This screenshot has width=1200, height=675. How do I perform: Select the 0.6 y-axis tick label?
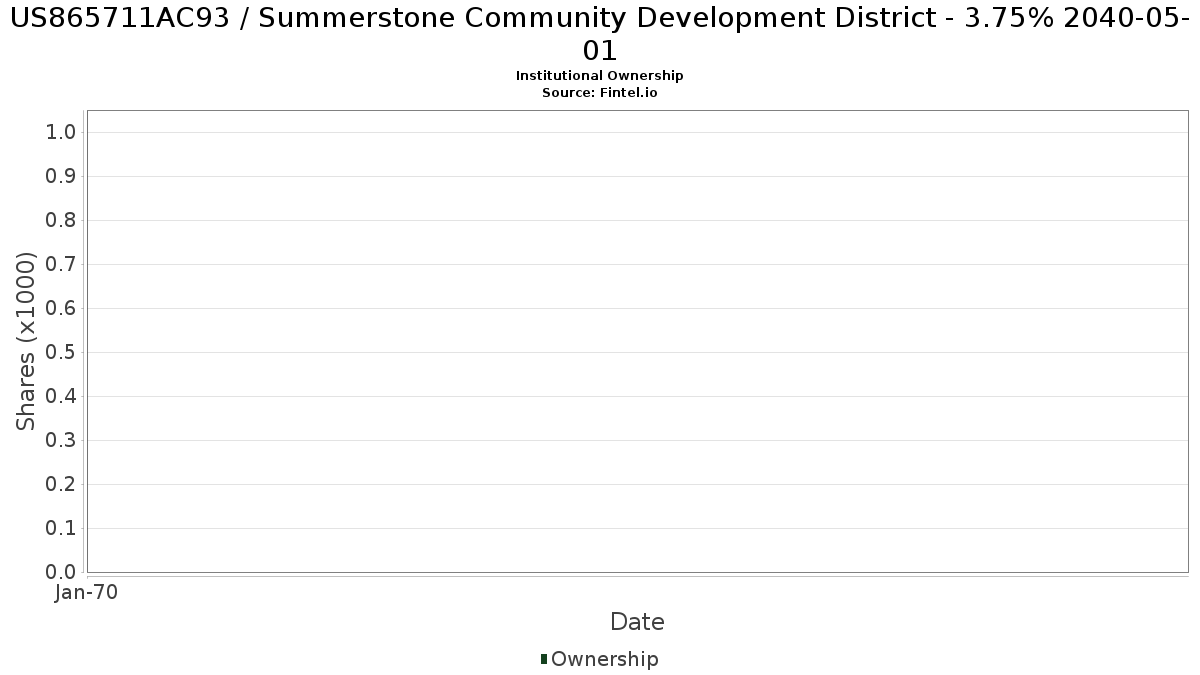click(x=61, y=309)
